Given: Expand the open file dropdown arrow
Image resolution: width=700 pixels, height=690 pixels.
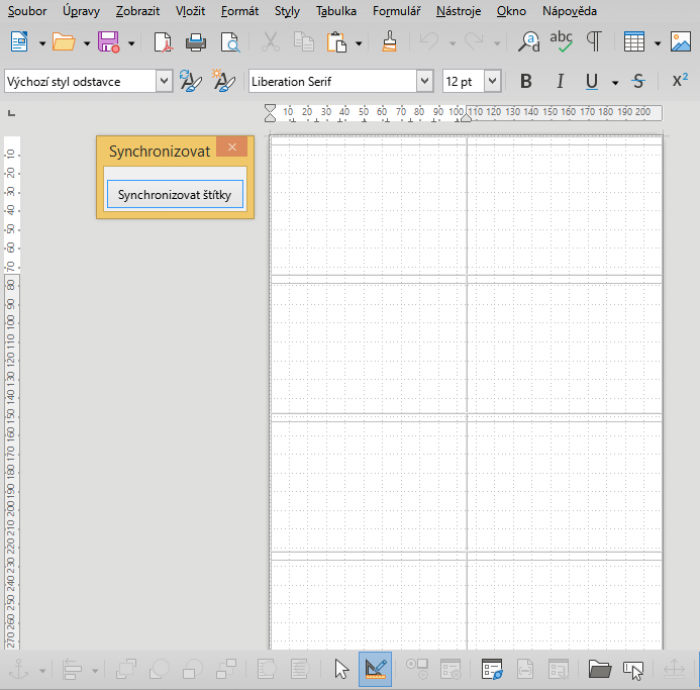Looking at the screenshot, I should point(87,43).
